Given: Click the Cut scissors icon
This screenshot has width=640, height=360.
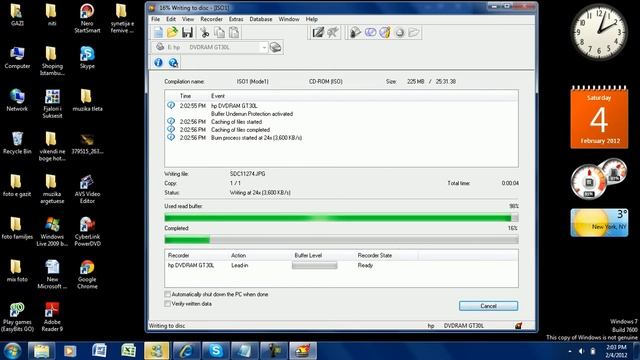Looking at the screenshot, I should coord(205,32).
